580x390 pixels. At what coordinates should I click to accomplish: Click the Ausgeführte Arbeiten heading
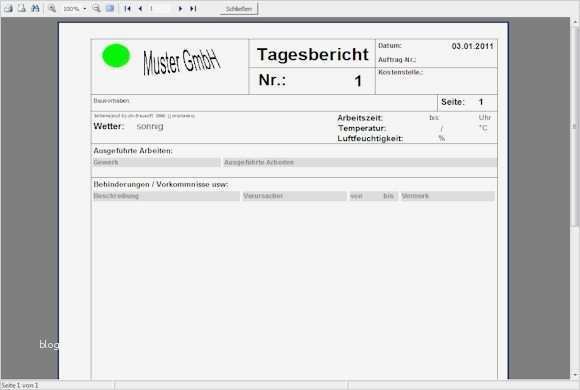click(x=133, y=151)
